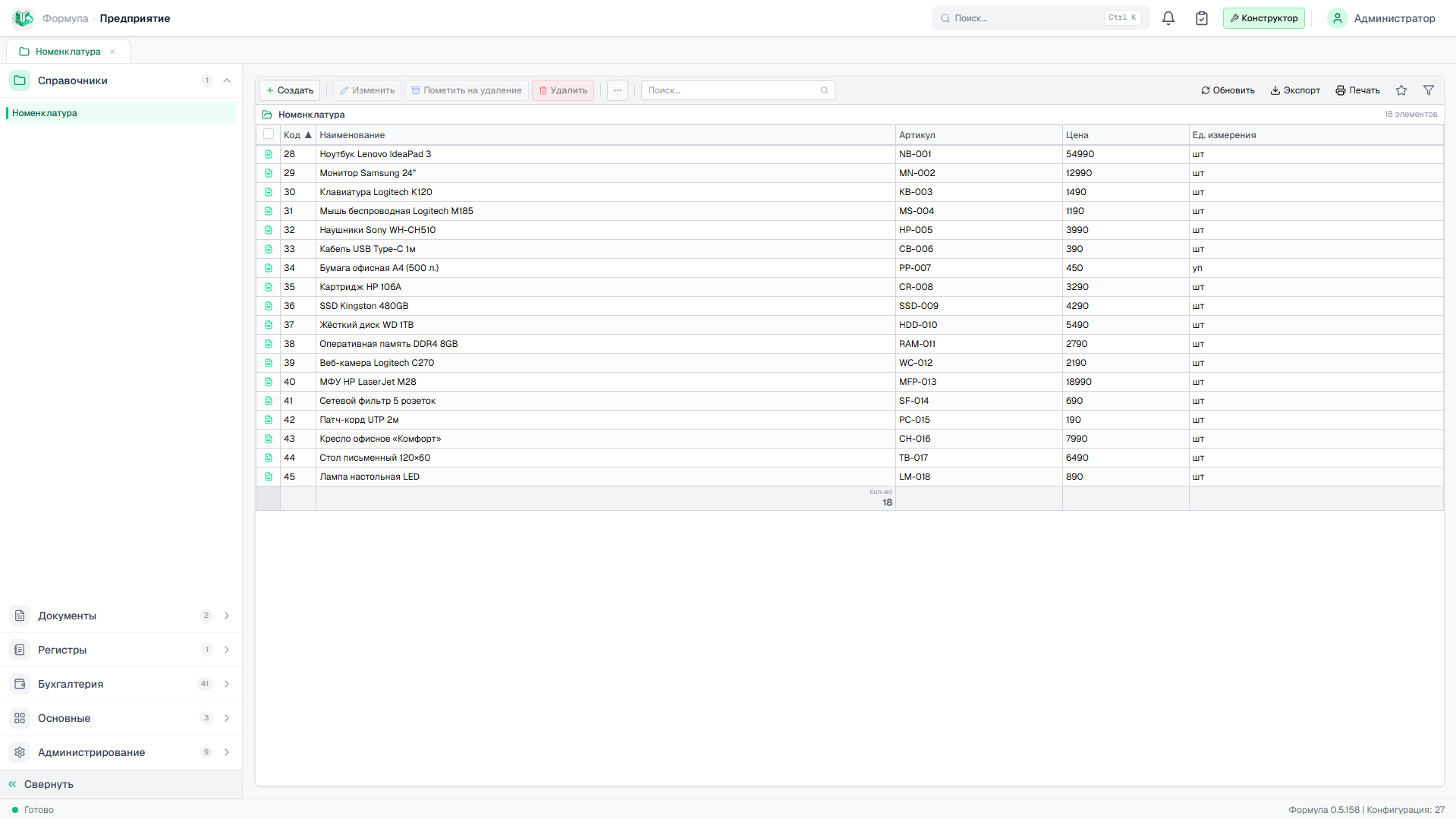This screenshot has width=1456, height=819.
Task: Select Номенклатура in the sidebar
Action: pos(121,113)
